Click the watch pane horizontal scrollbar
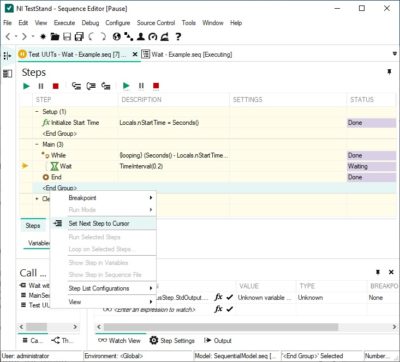 (x=221, y=327)
